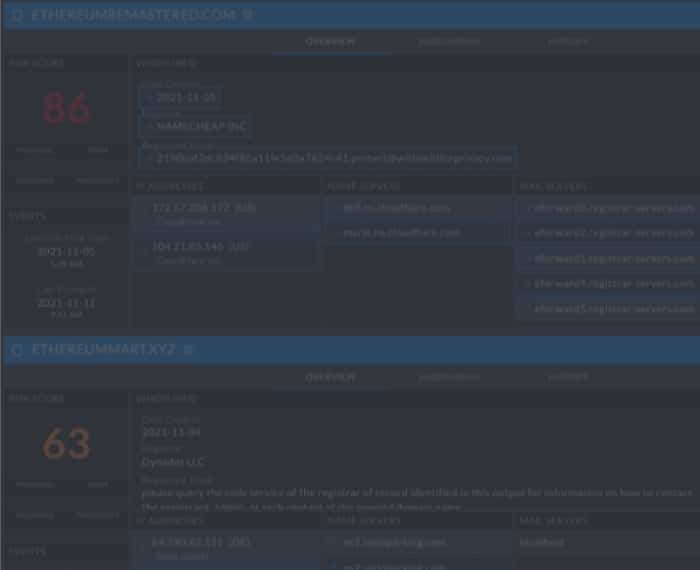The height and width of the screenshot is (570, 700).
Task: Open Overview tab of ETHEREUMREMASTERED.COM card
Action: coord(330,42)
